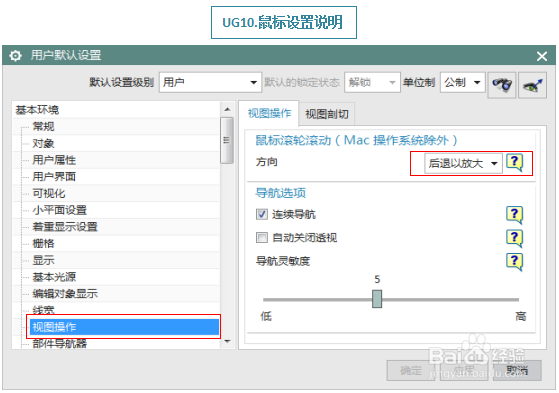
Task: Open the 方向 dropdown showing 后退以放大
Action: [x=463, y=163]
